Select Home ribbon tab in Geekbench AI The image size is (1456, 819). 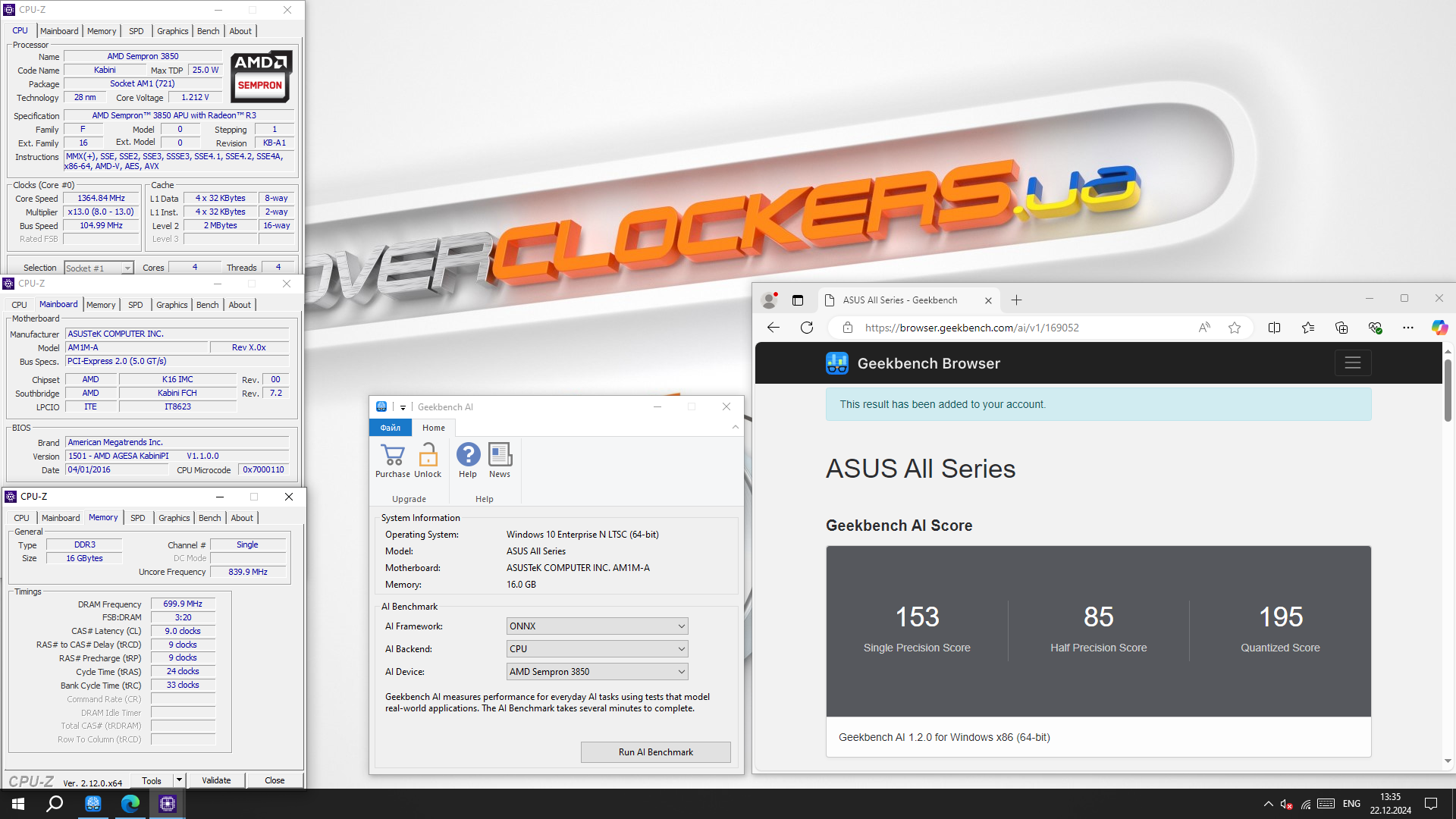pyautogui.click(x=434, y=428)
